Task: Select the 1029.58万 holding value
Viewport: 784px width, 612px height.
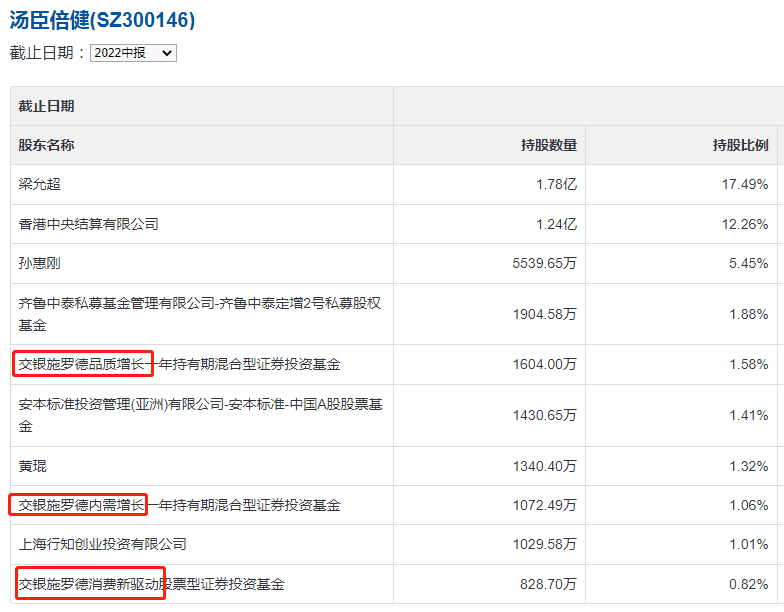Action: 544,544
